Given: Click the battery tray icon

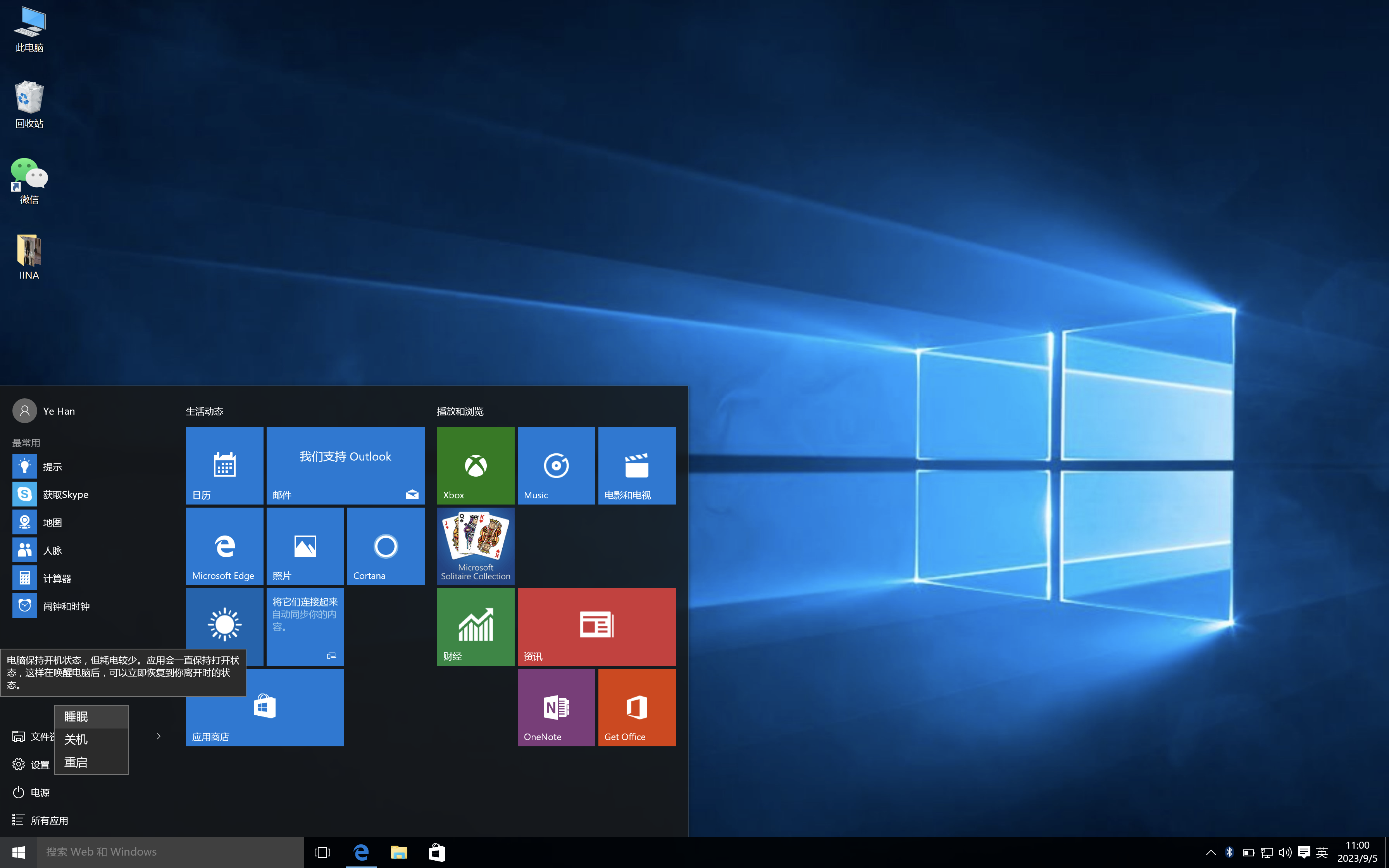Looking at the screenshot, I should click(1248, 852).
